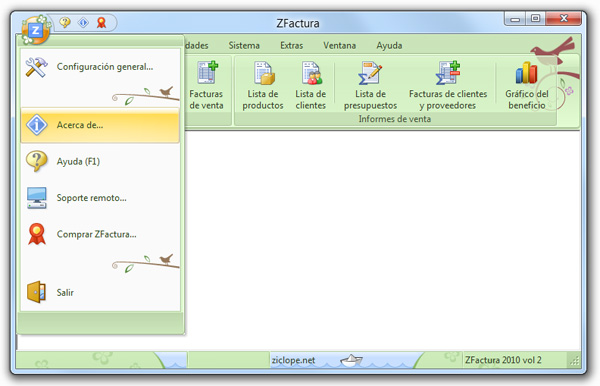This screenshot has height=386, width=600.
Task: Click the red rosette purchase icon
Action: pos(37,234)
